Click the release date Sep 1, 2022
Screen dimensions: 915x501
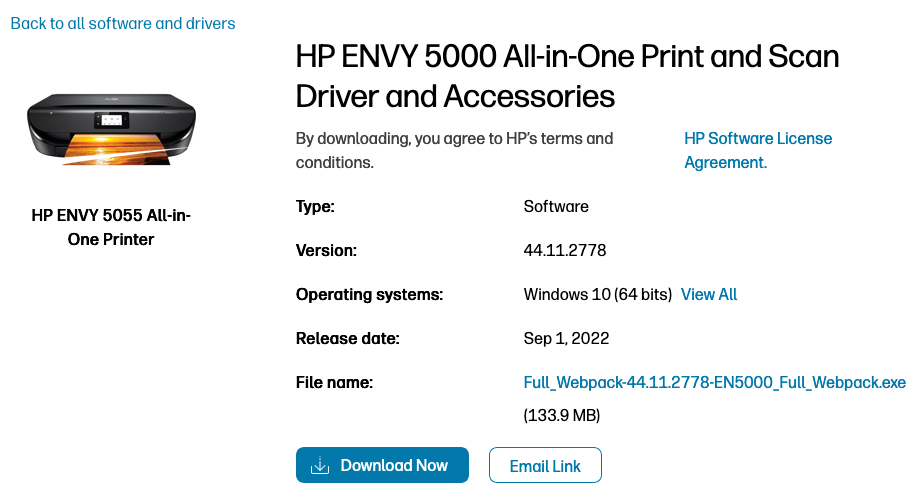[566, 338]
